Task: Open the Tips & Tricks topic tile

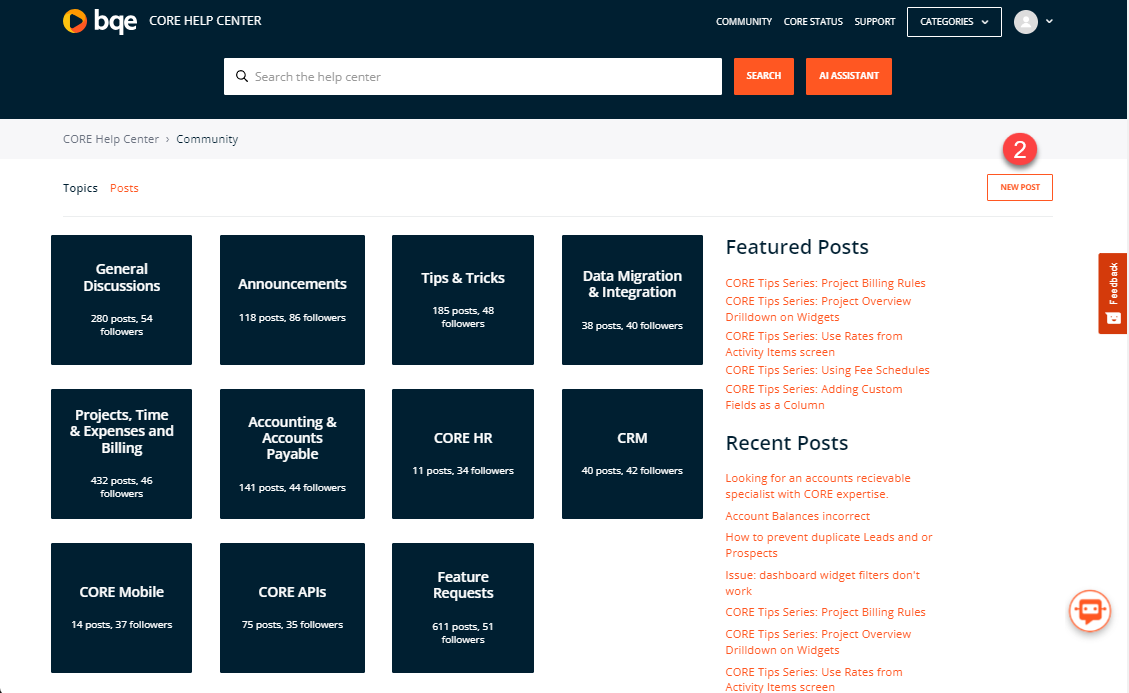Action: [x=463, y=300]
